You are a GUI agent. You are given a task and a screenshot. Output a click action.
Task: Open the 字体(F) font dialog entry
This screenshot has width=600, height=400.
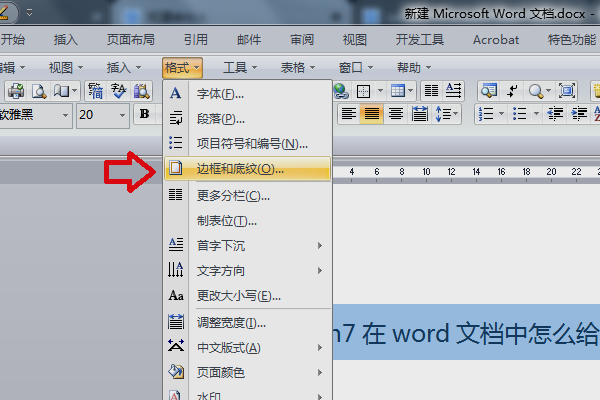(247, 94)
